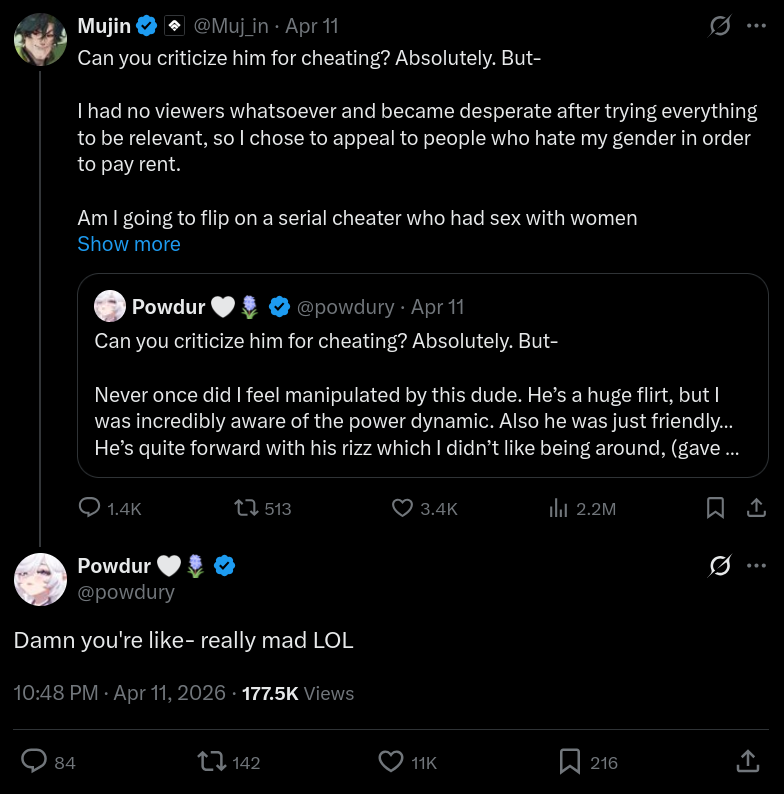Viewport: 784px width, 794px height.
Task: Open Grok icon on Powdur's reply
Action: tap(720, 566)
